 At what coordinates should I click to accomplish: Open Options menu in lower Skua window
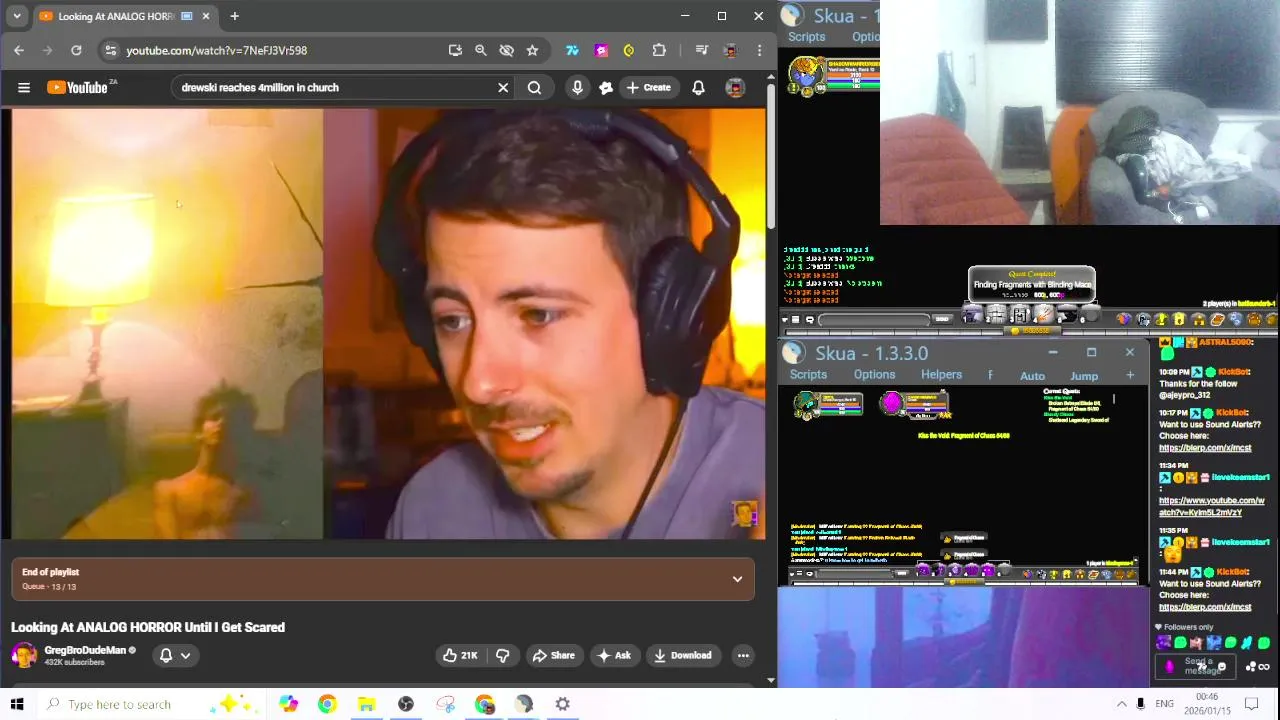point(874,375)
